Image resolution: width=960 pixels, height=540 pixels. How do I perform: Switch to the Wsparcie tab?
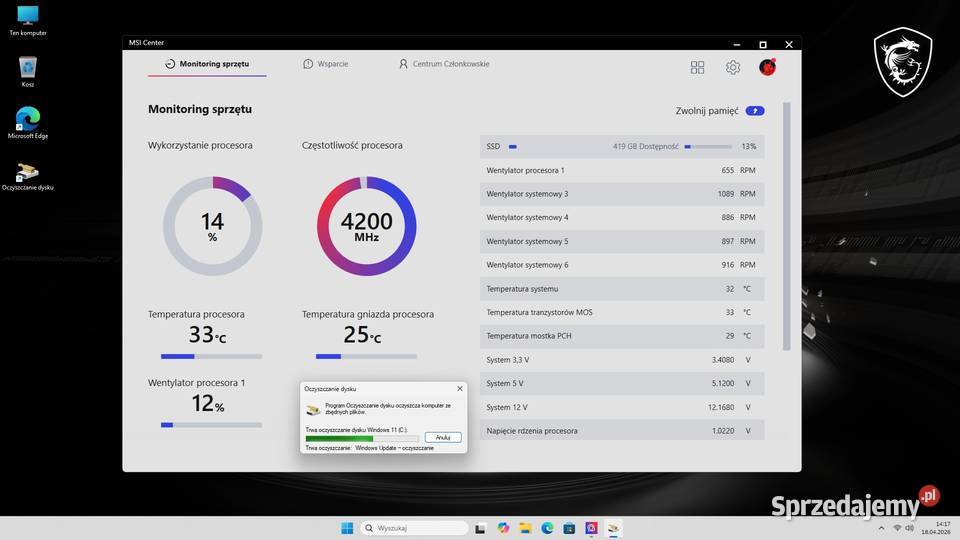coord(326,64)
